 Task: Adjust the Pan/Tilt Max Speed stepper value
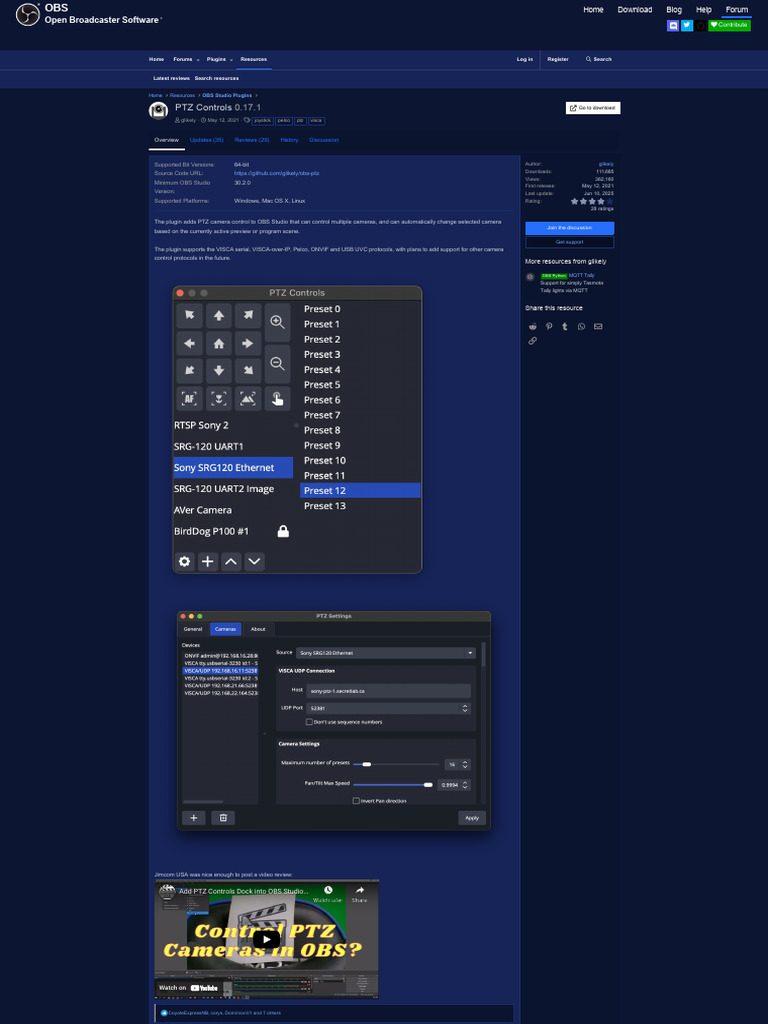coord(465,785)
